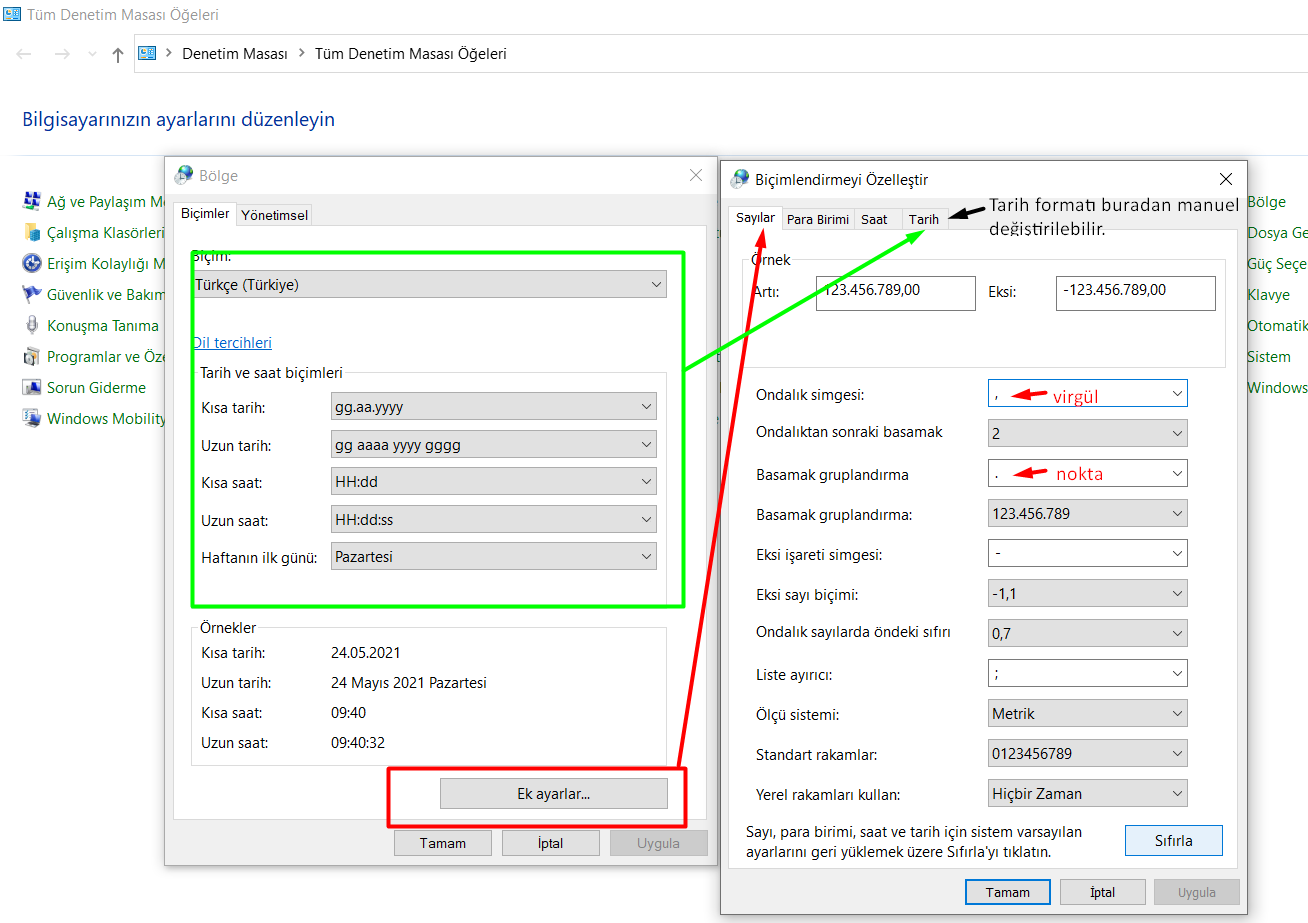Screen dimensions: 1308x923
Task: Close the Bölge dialog
Action: tap(696, 175)
